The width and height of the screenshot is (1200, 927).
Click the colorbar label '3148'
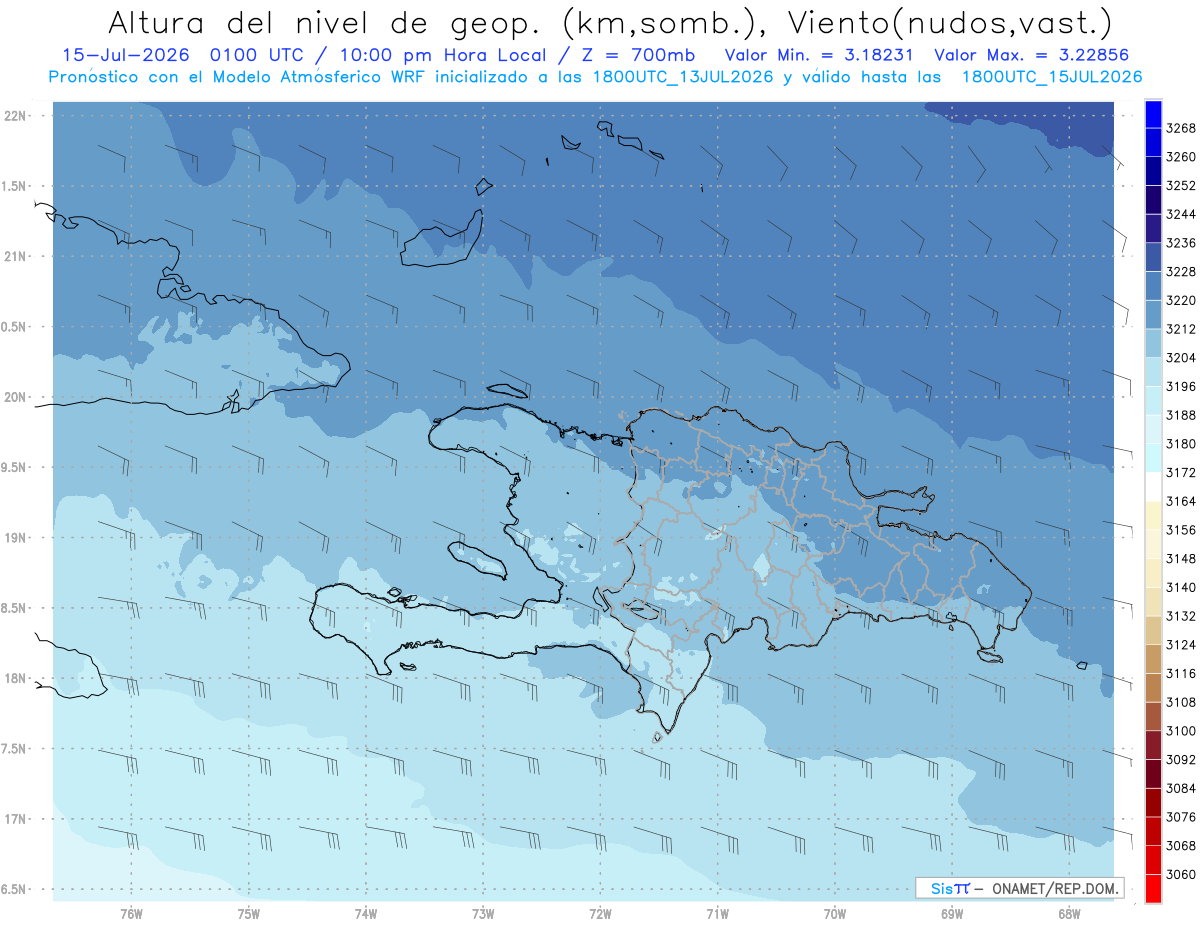[1180, 559]
